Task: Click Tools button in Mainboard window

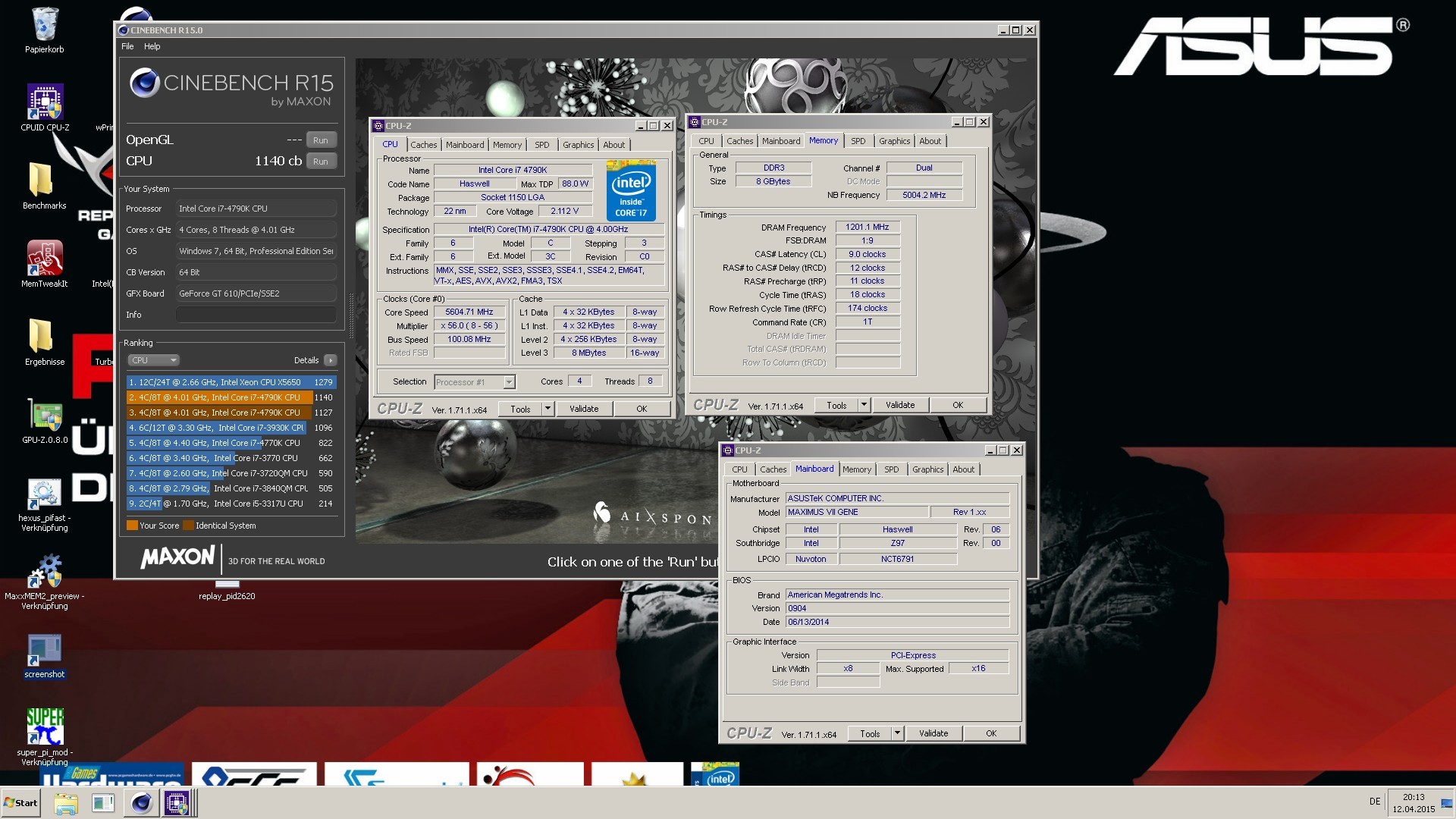Action: [870, 733]
